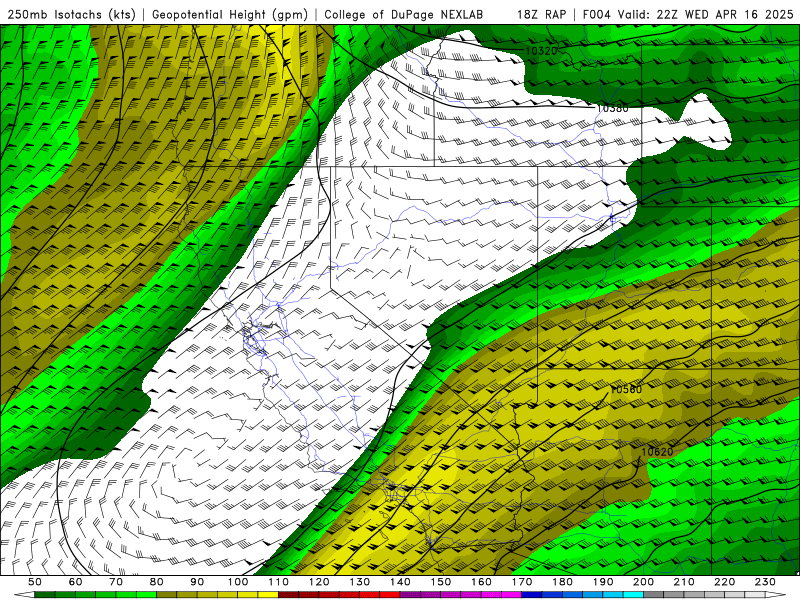The image size is (800, 600).
Task: Click the 130 tick label on color scale
Action: pos(360,582)
